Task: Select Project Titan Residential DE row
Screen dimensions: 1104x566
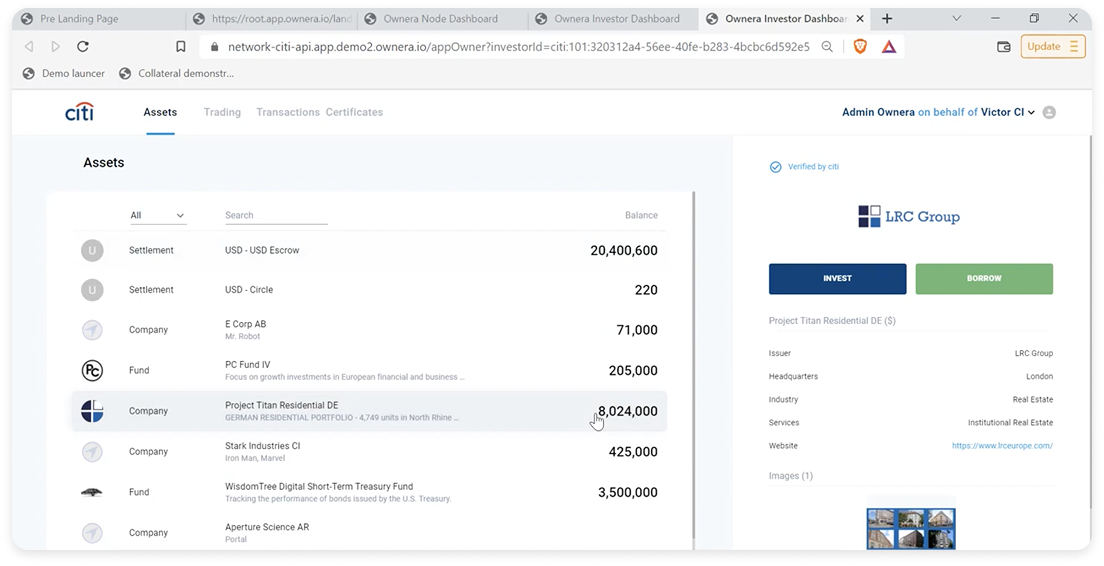Action: pyautogui.click(x=370, y=411)
